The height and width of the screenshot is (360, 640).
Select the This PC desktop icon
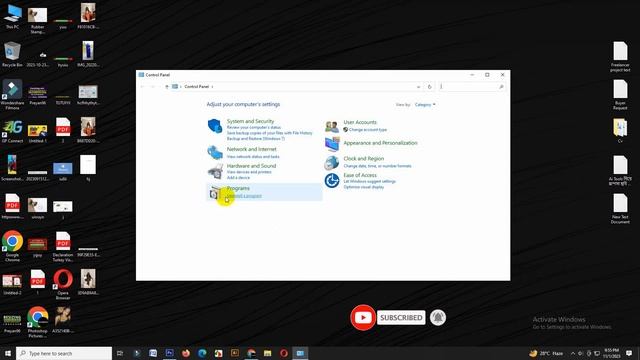click(12, 16)
